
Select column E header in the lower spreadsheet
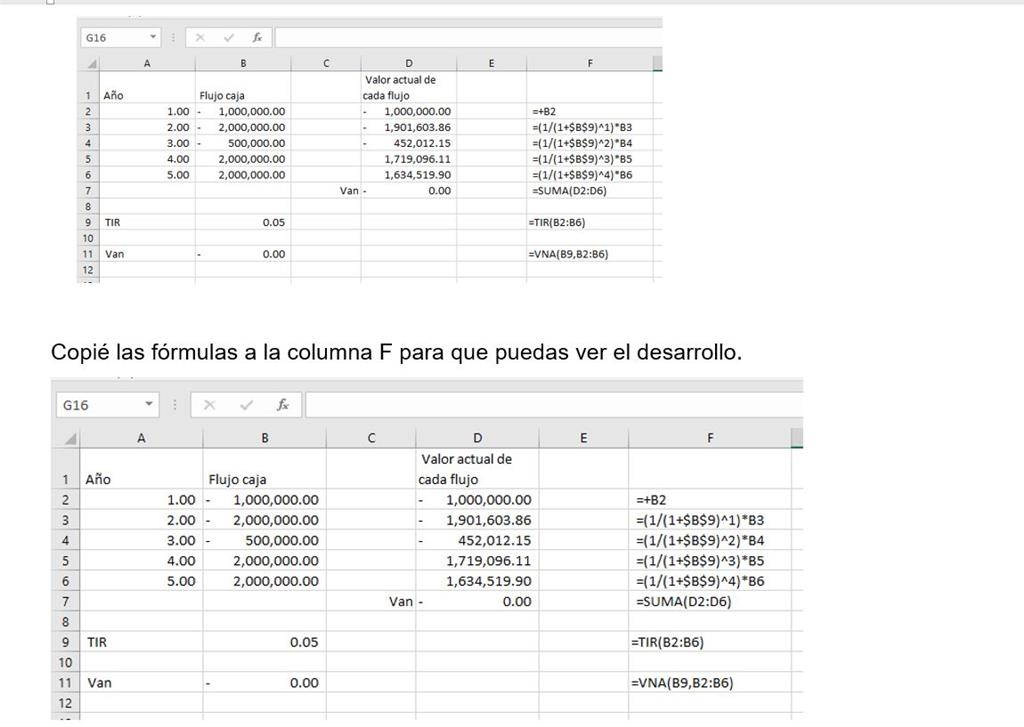pos(583,438)
